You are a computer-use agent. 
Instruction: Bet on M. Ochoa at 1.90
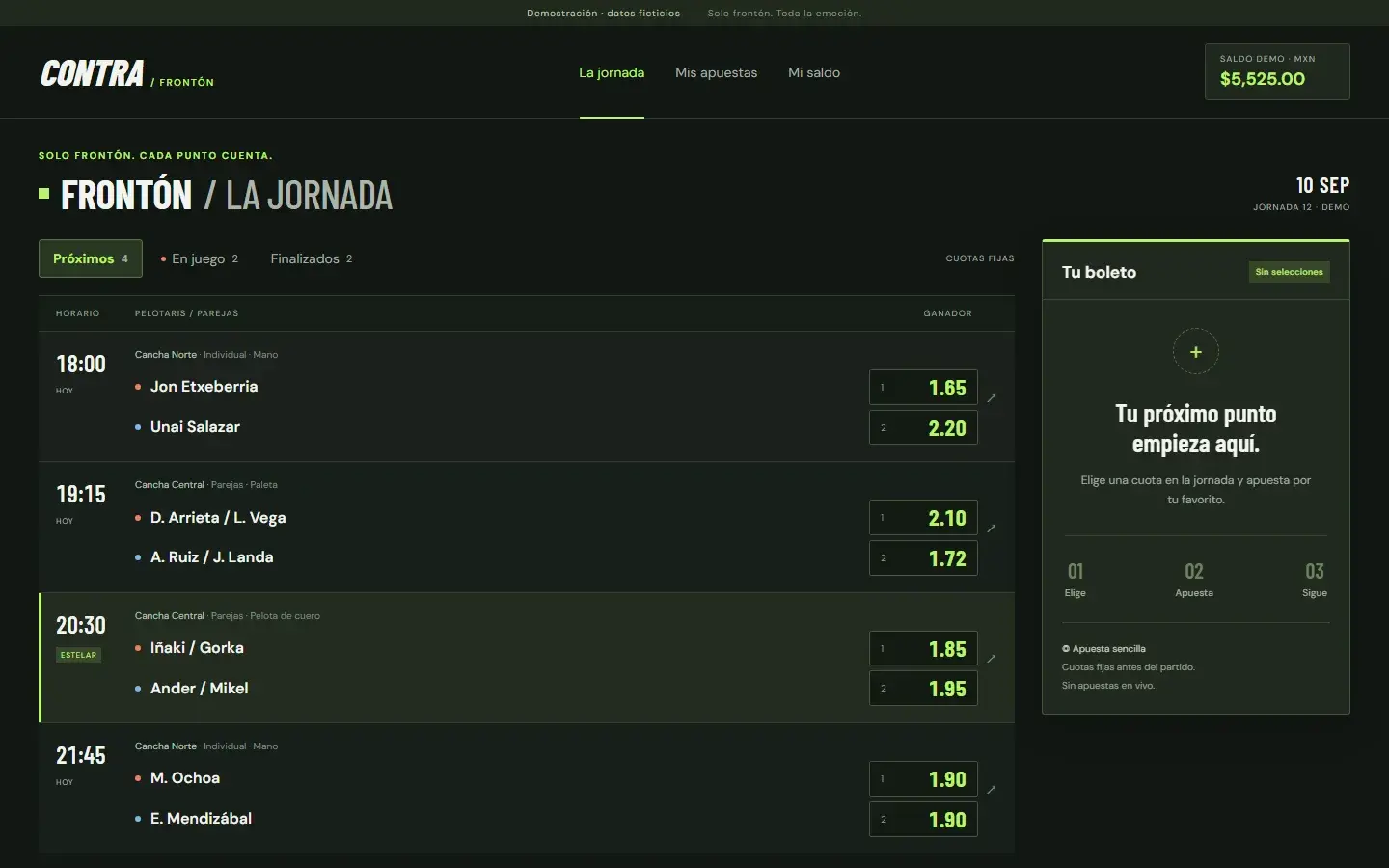point(923,779)
